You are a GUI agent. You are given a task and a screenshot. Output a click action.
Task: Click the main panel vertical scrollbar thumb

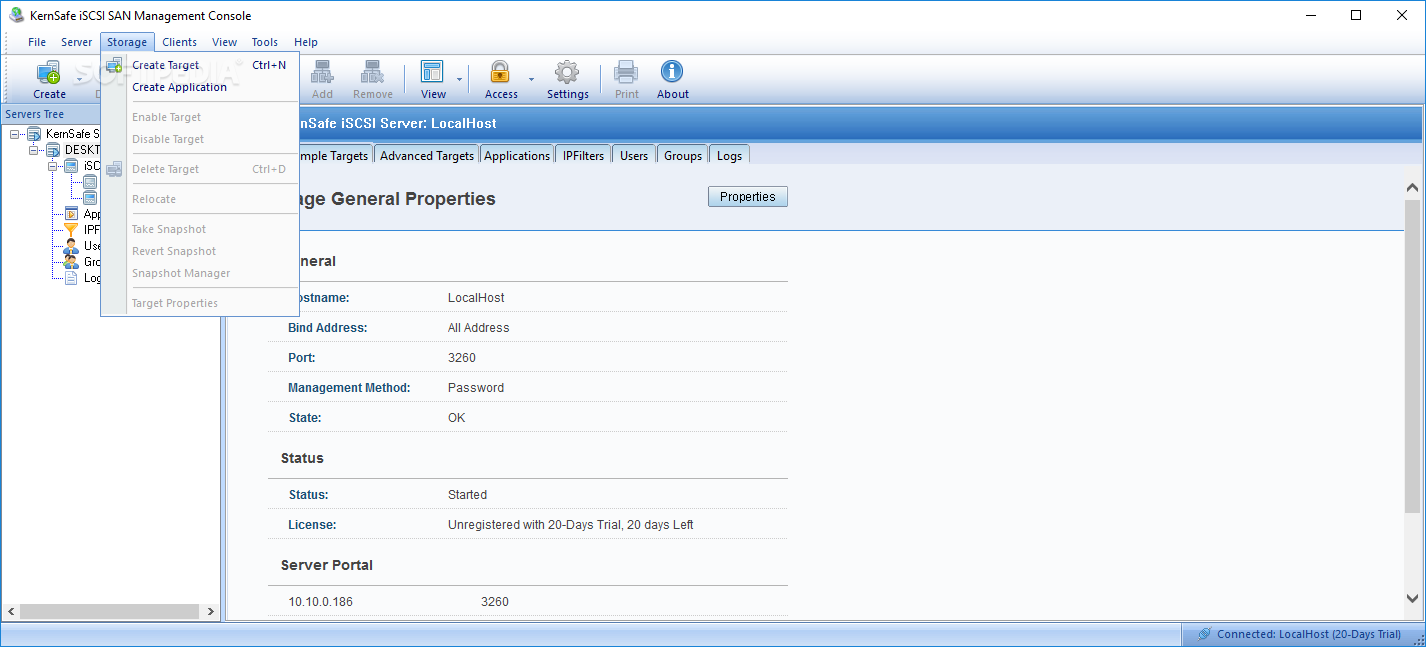[1412, 356]
